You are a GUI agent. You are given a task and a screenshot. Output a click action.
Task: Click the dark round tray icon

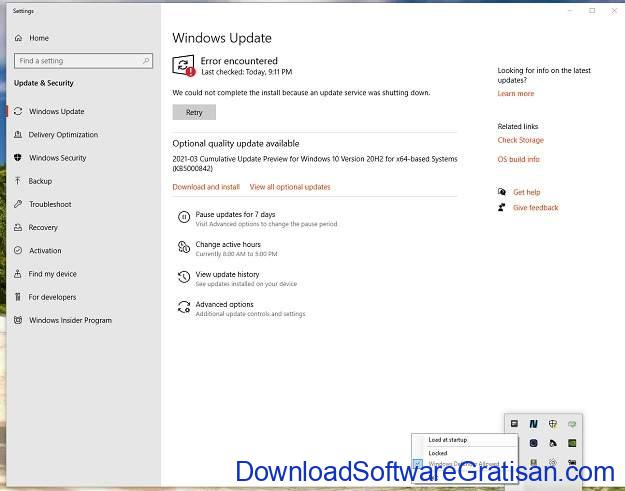click(x=533, y=443)
